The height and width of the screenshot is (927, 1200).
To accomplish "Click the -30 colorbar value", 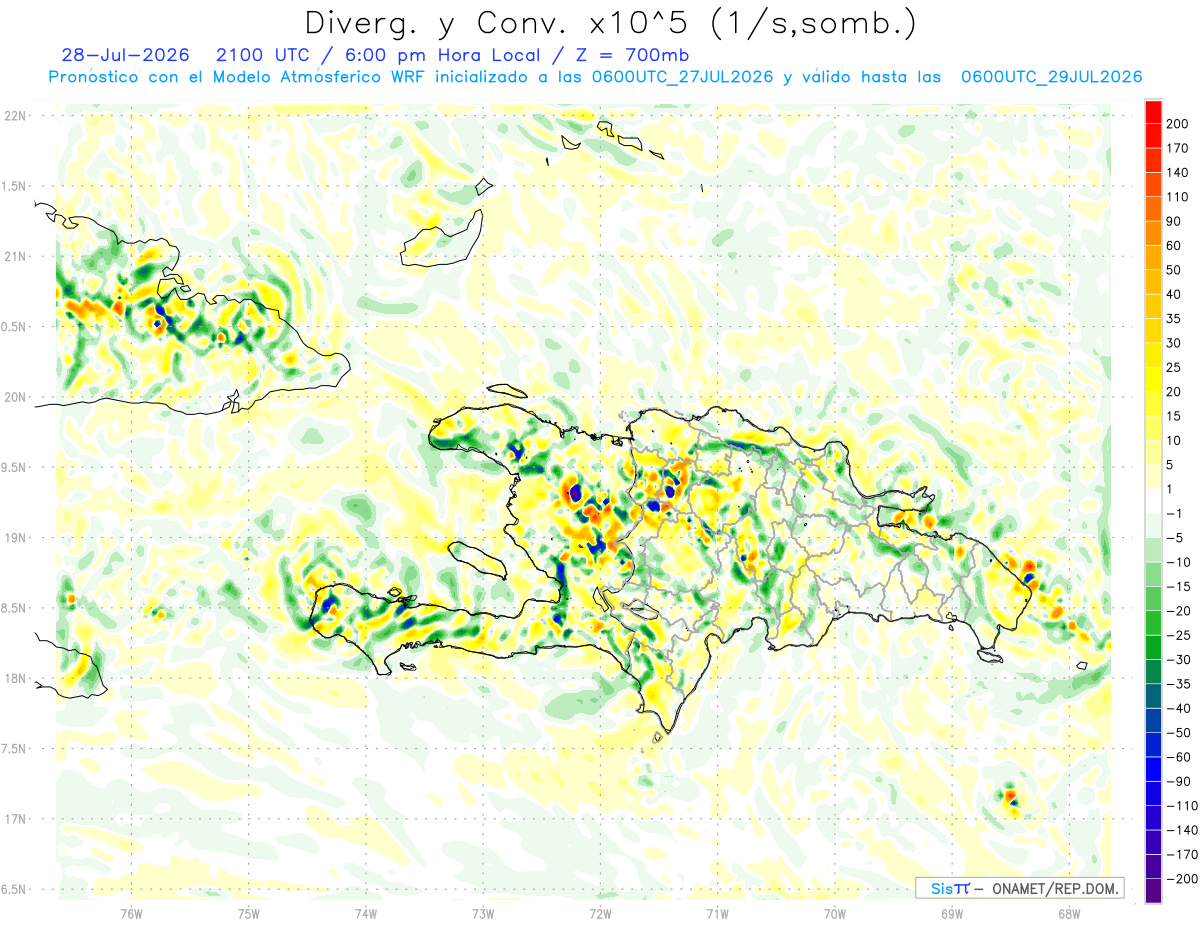I will (1177, 661).
